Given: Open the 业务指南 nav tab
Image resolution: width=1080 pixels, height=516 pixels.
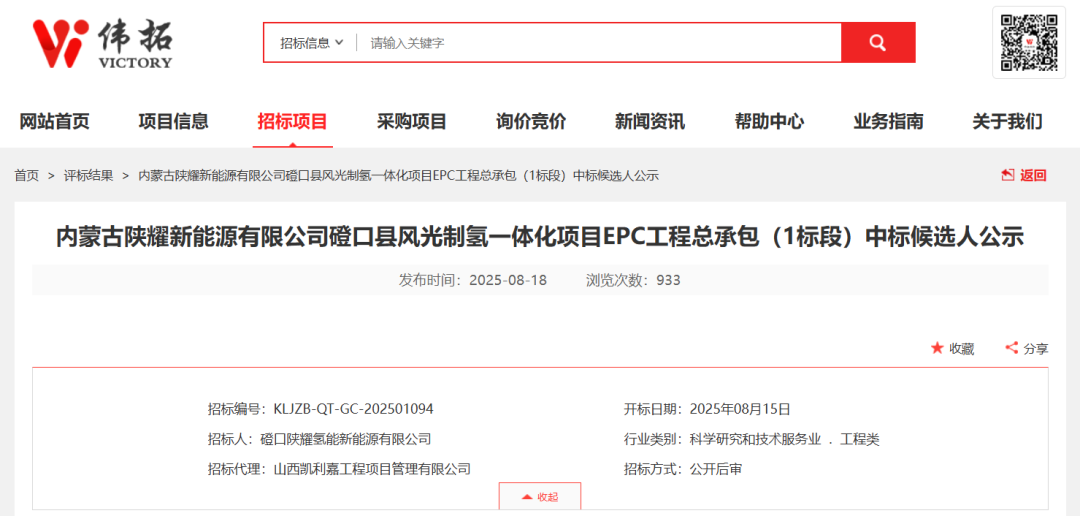Looking at the screenshot, I should (887, 121).
